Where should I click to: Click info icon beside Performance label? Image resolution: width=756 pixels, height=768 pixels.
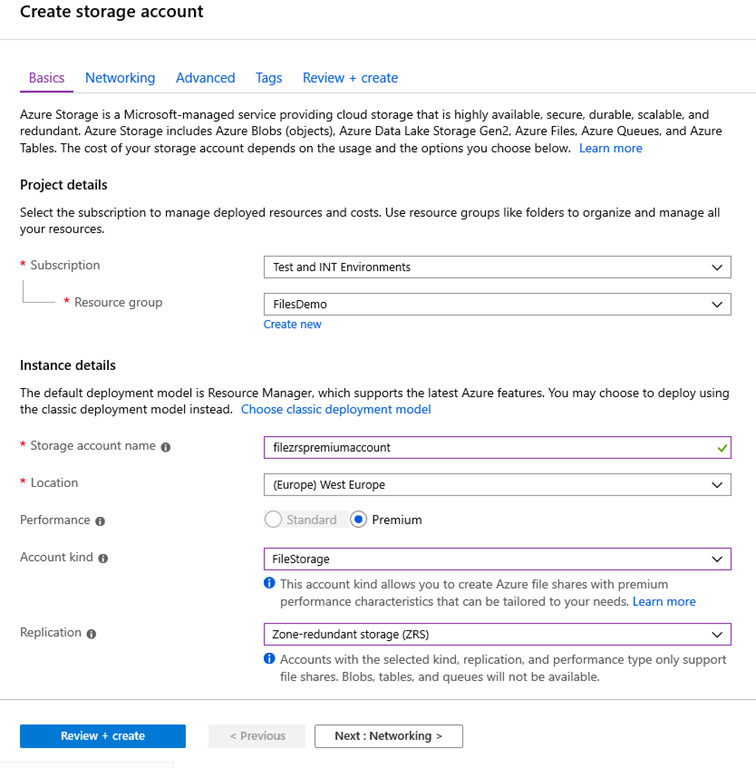tap(100, 521)
